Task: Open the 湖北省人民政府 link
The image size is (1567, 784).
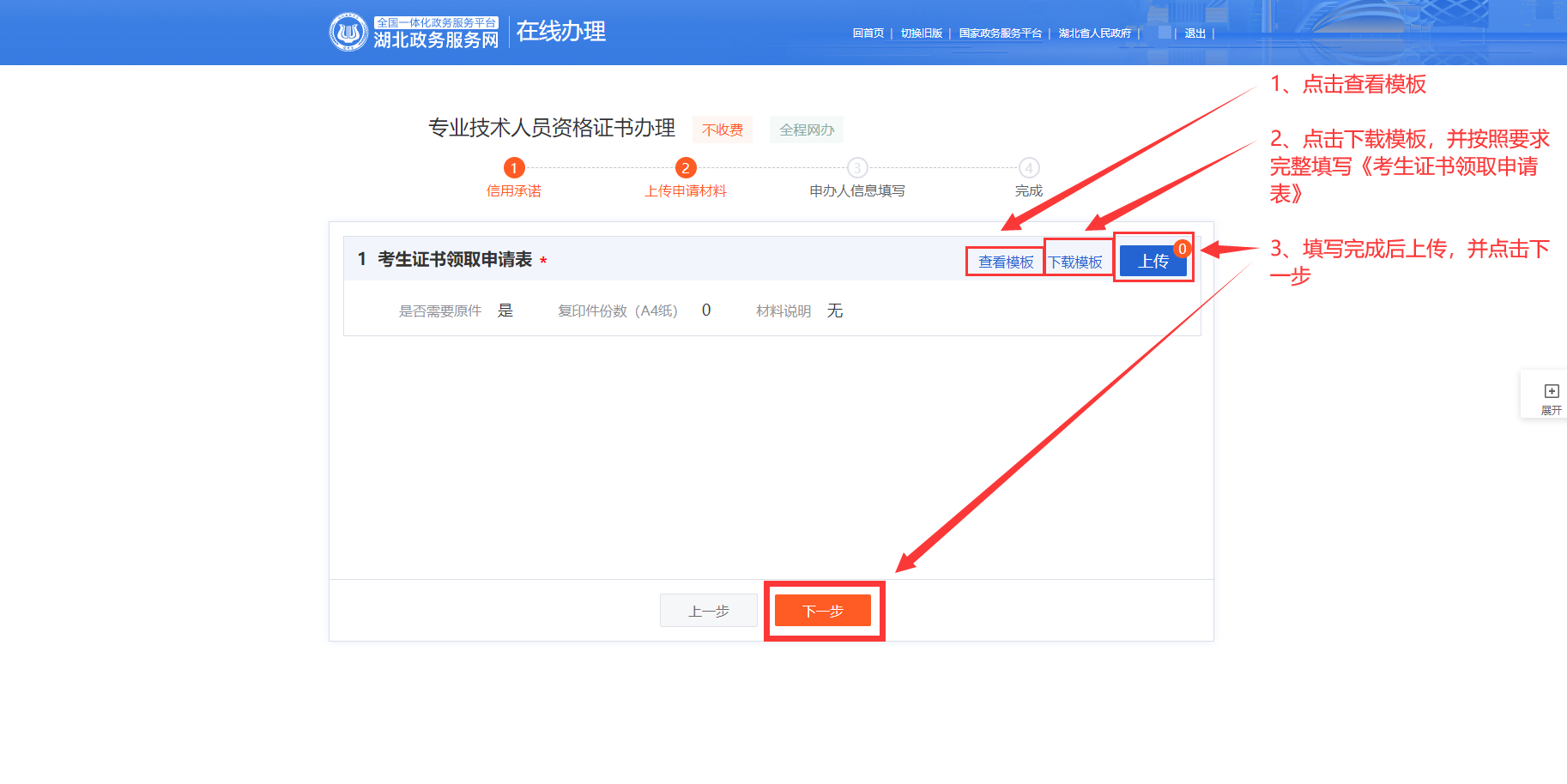Action: pos(1094,33)
